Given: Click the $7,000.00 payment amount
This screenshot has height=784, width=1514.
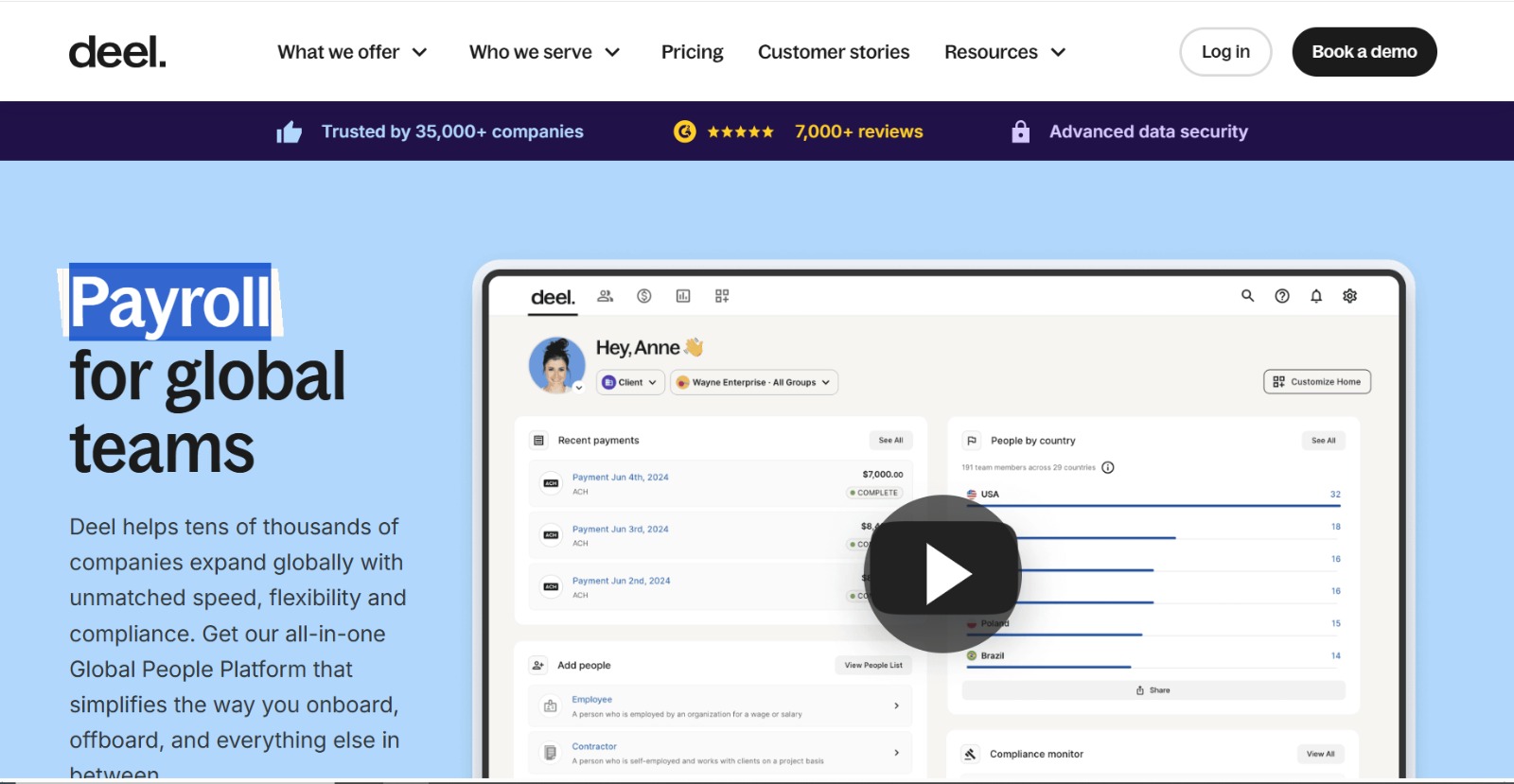Looking at the screenshot, I should pyautogui.click(x=883, y=475).
